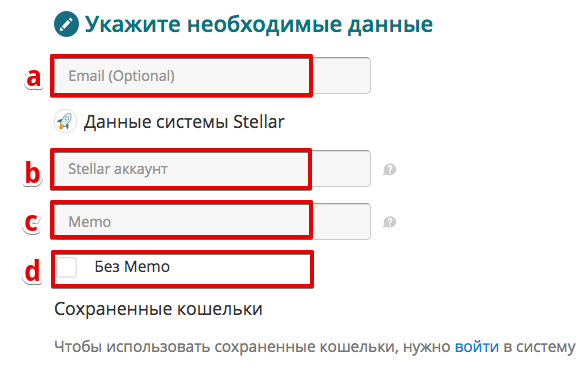Follow the войти login link
The width and height of the screenshot is (584, 367).
477,347
